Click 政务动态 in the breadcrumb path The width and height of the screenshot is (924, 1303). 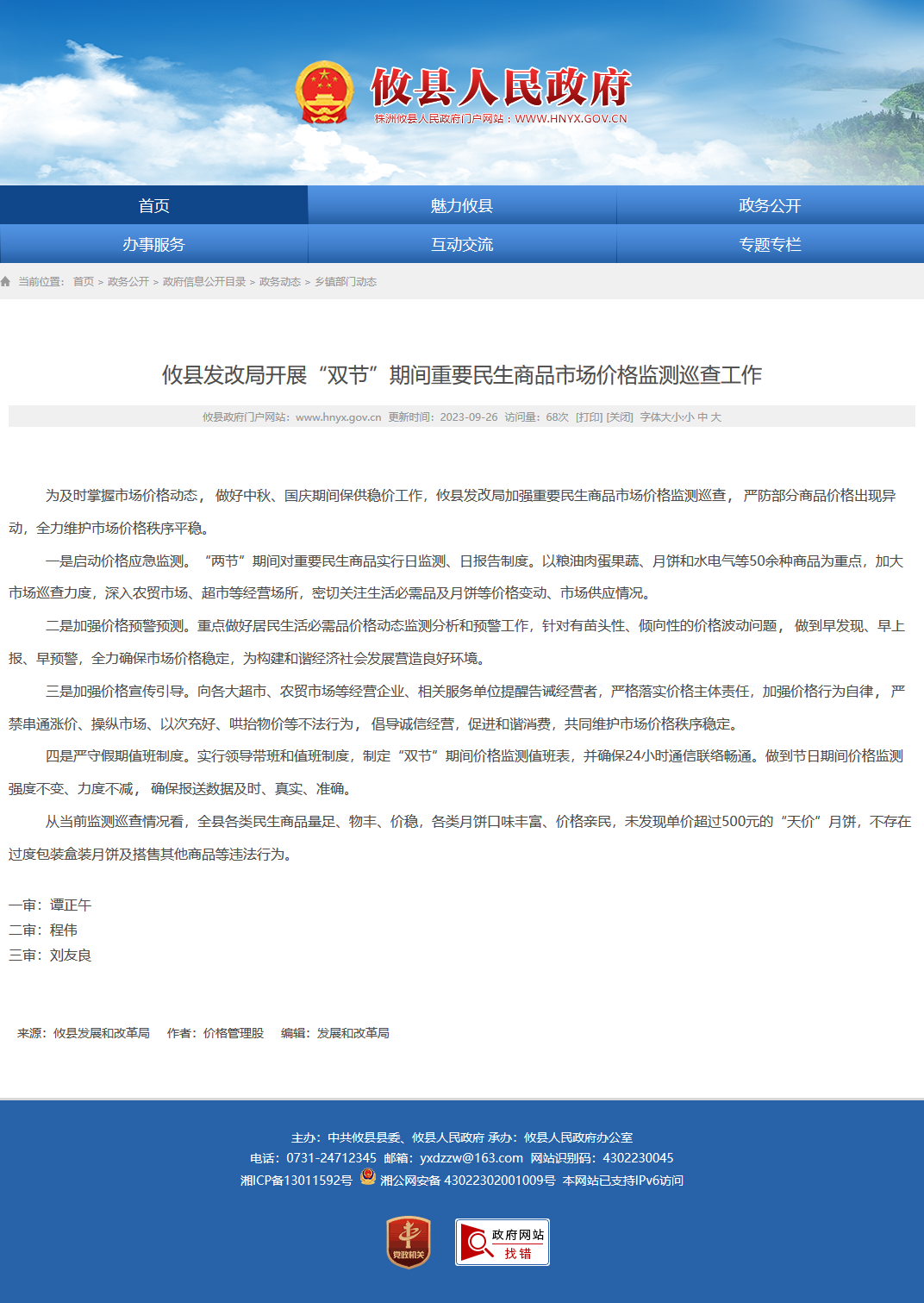pyautogui.click(x=280, y=282)
